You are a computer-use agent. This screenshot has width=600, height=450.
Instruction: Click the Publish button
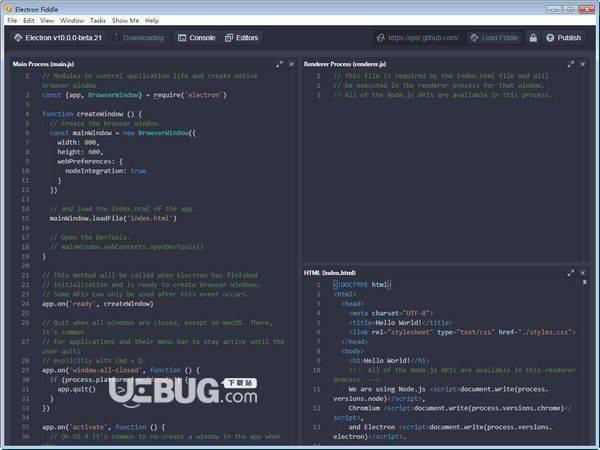tap(564, 38)
